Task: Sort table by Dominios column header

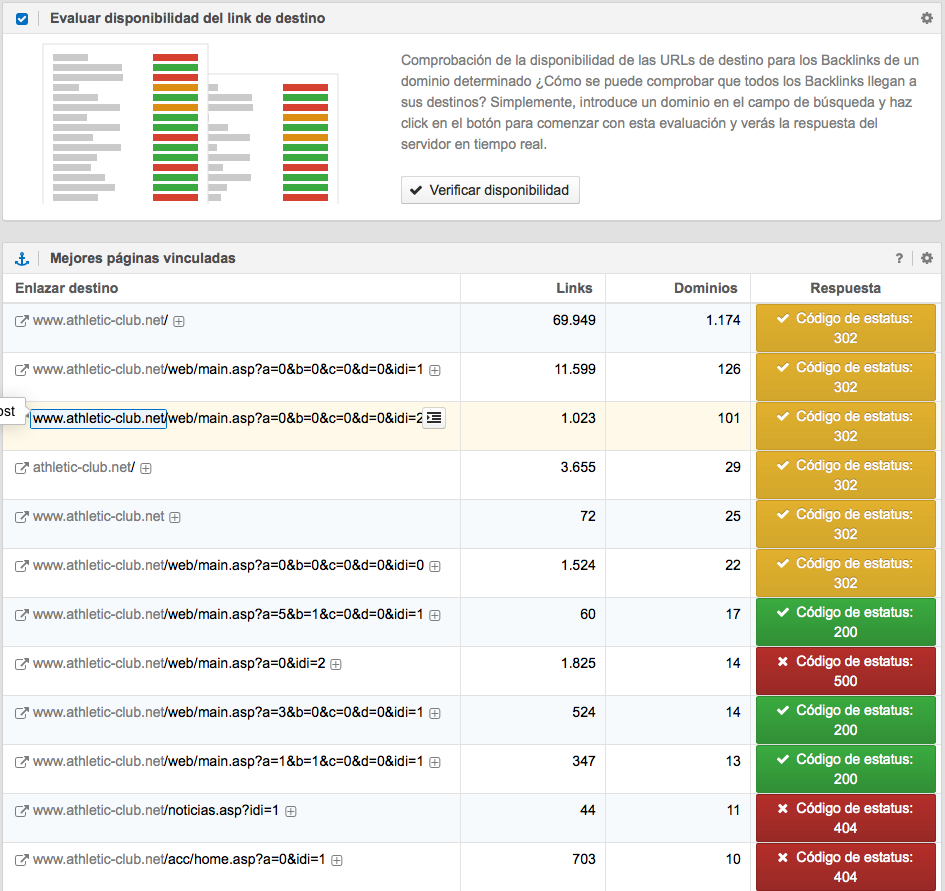Action: [x=705, y=288]
